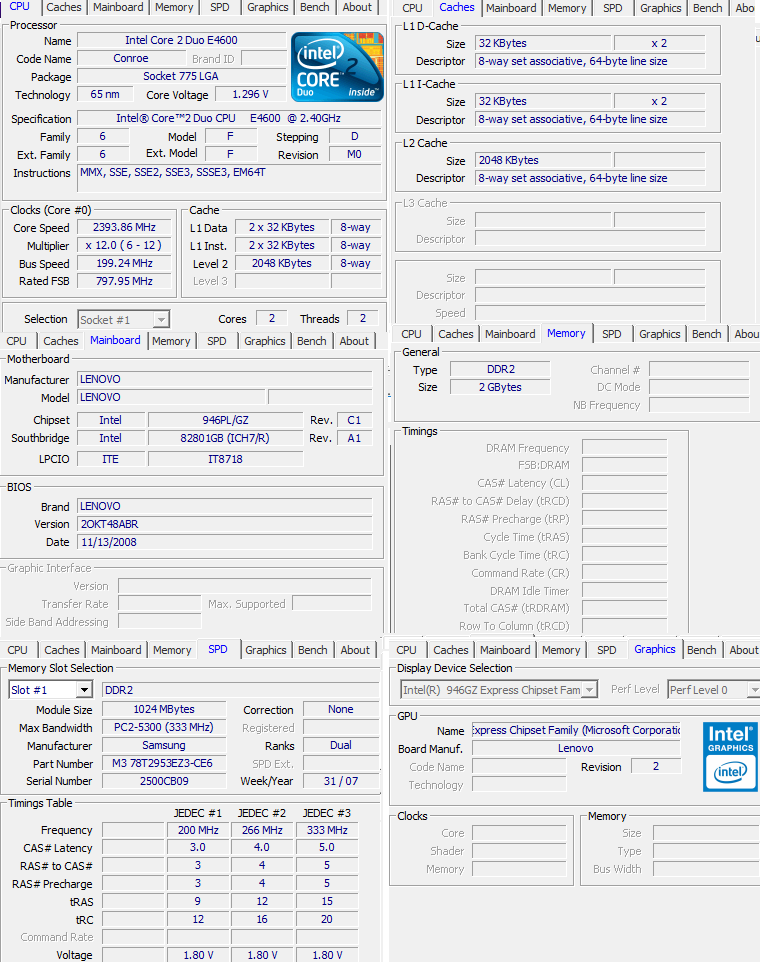Screen dimensions: 760x962
Task: Click the L1 I-Cache Descriptor field
Action: point(590,120)
